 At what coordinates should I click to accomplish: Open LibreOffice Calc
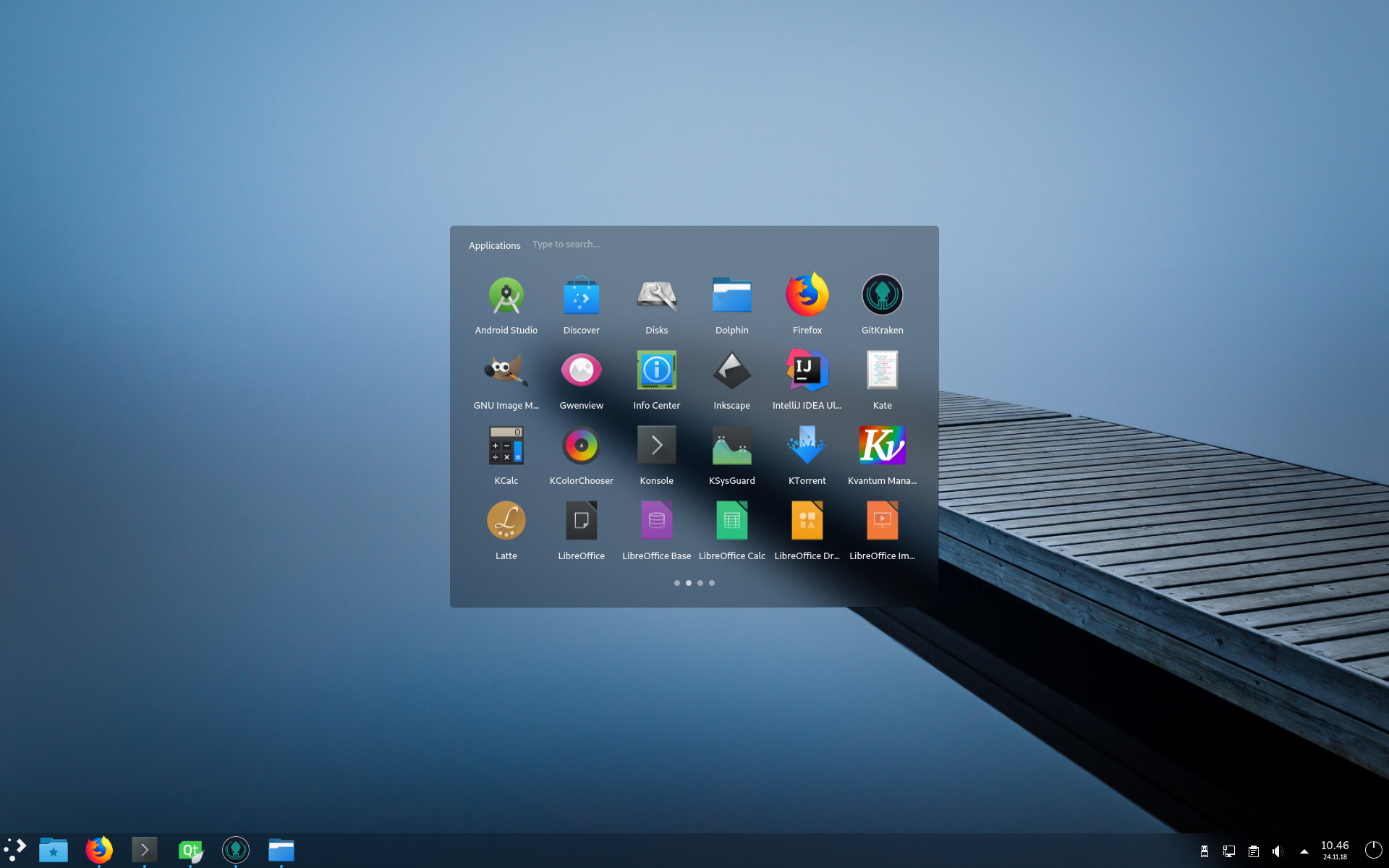pos(732,530)
